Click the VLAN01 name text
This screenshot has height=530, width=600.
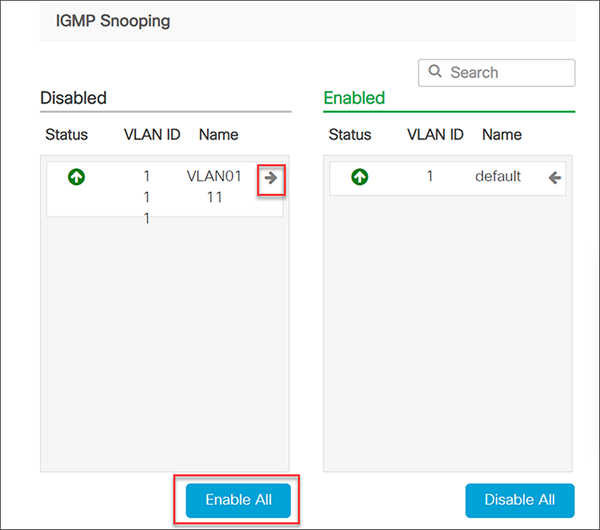tap(214, 176)
